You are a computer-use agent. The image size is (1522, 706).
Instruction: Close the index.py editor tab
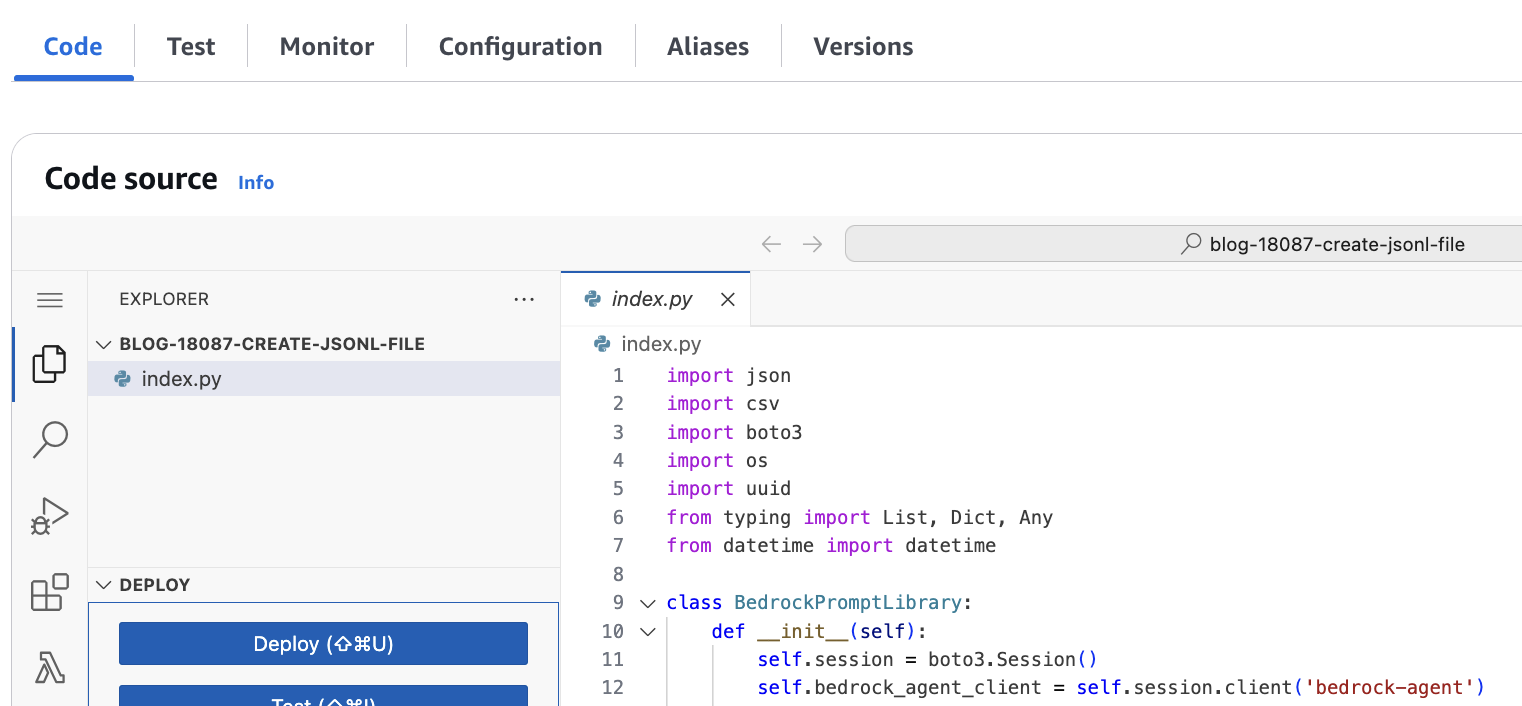[x=728, y=299]
